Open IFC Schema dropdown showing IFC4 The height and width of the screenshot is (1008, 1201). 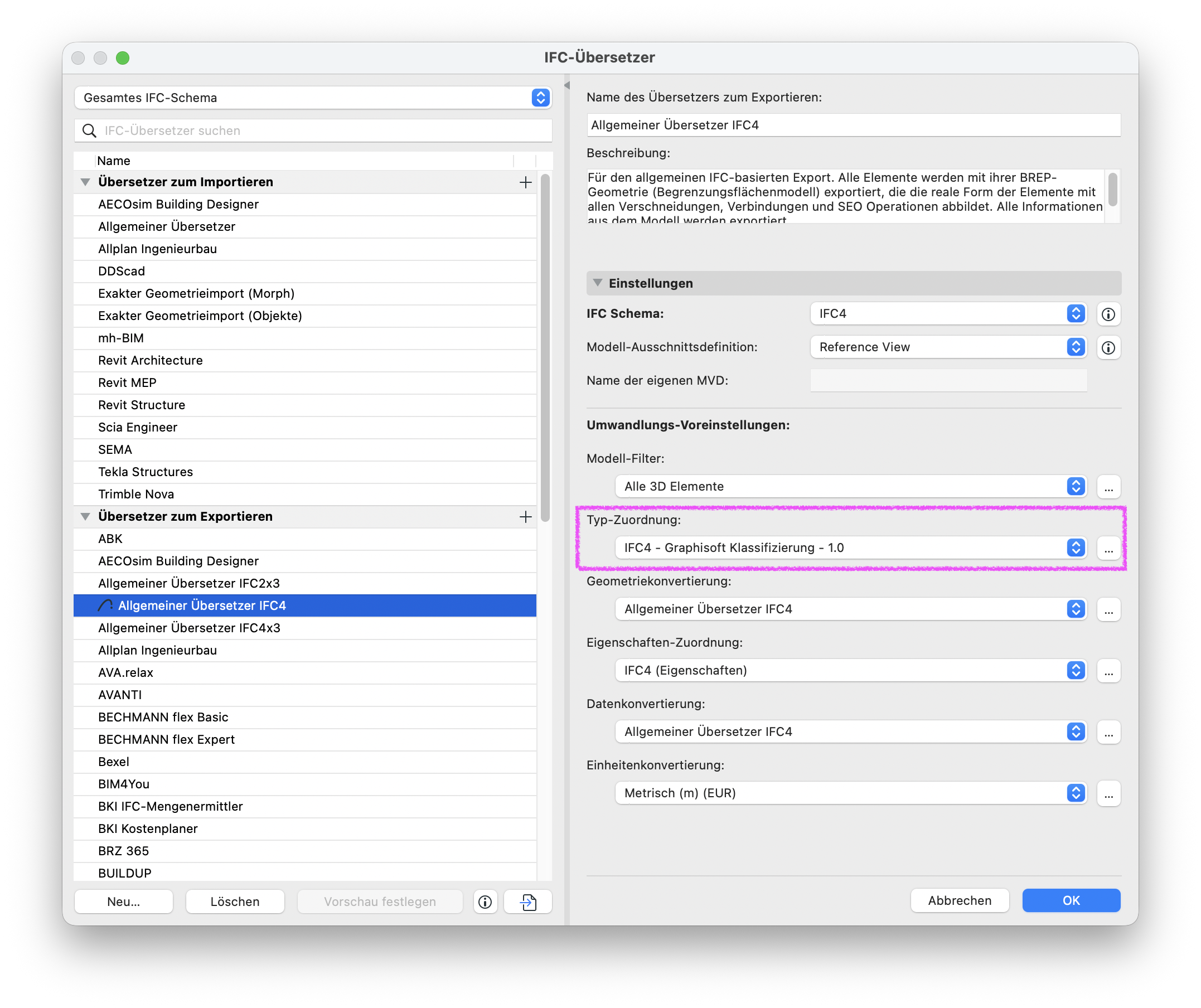948,314
